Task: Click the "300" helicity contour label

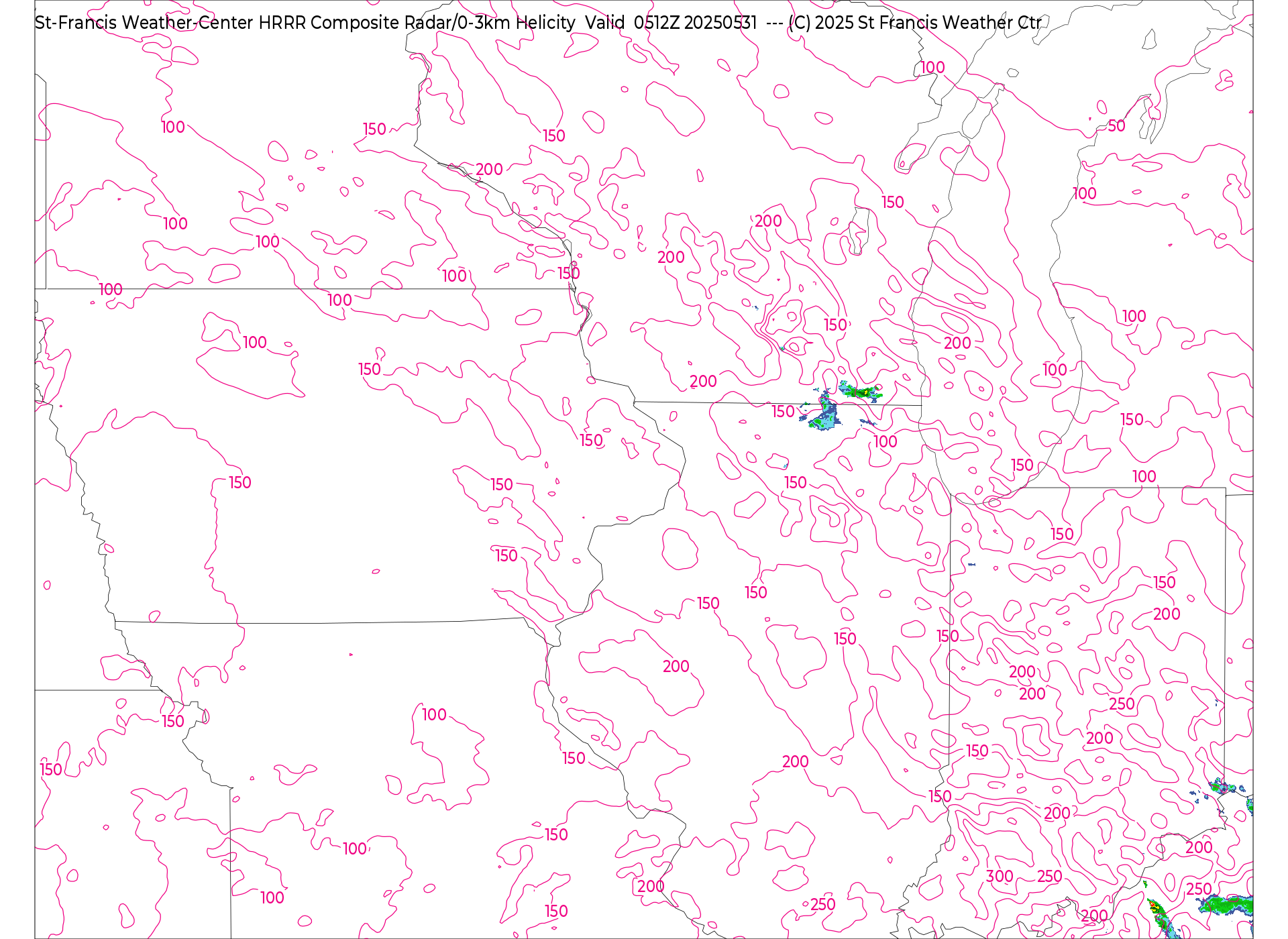Action: point(1000,876)
